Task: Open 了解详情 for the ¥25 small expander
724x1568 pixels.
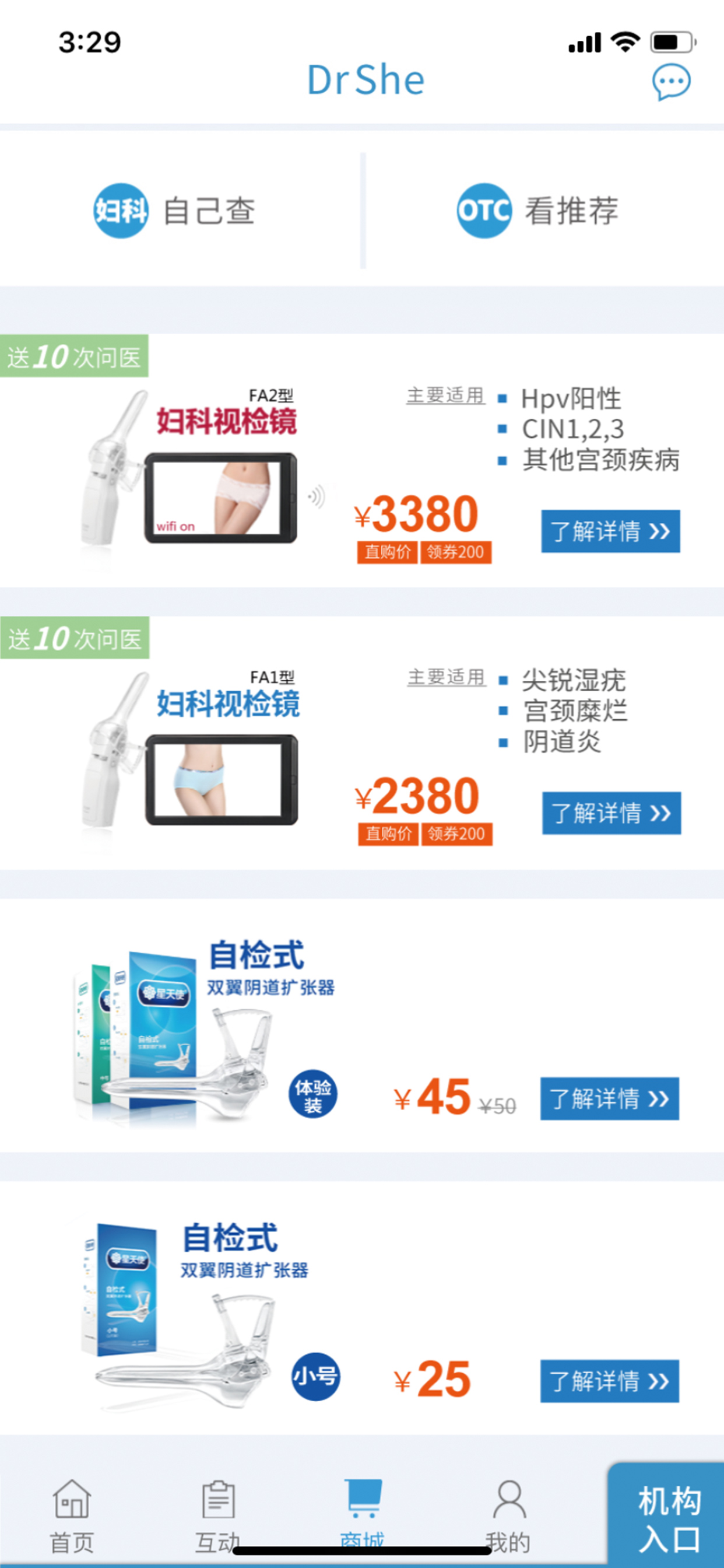Action: [610, 1381]
